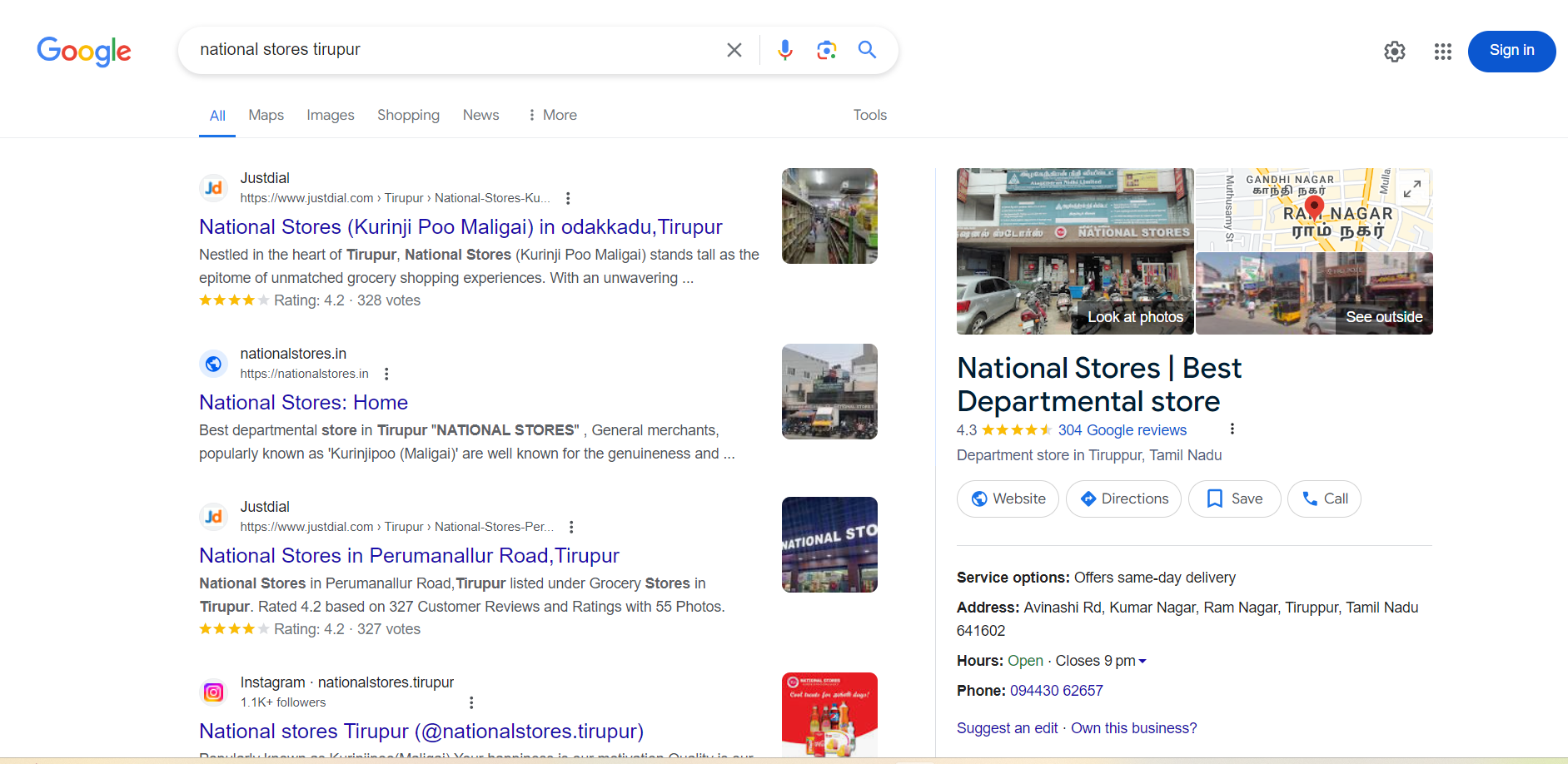Switch to the Shopping tab
The image size is (1568, 764).
click(x=408, y=115)
